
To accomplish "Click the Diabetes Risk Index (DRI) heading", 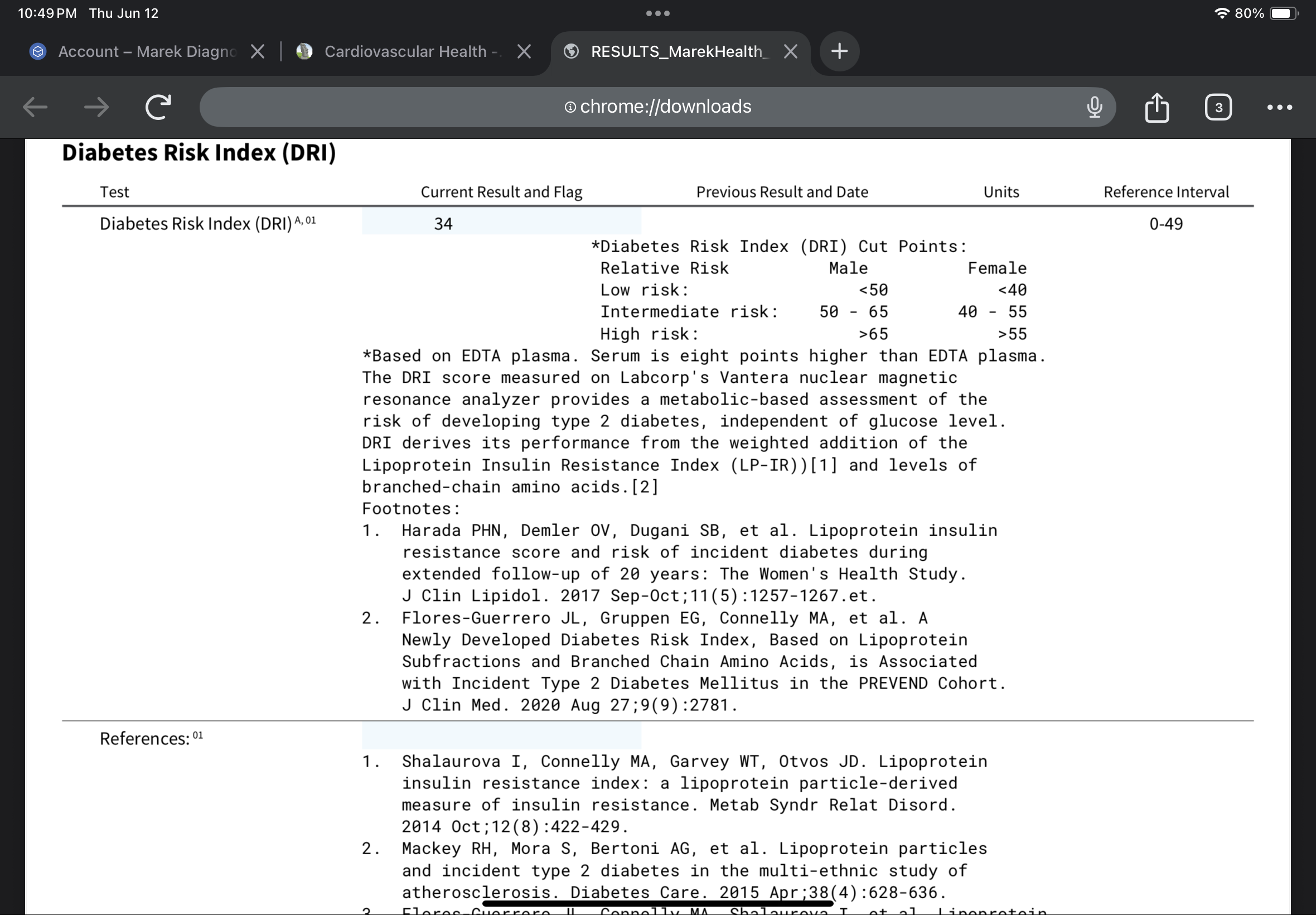I will coord(199,152).
